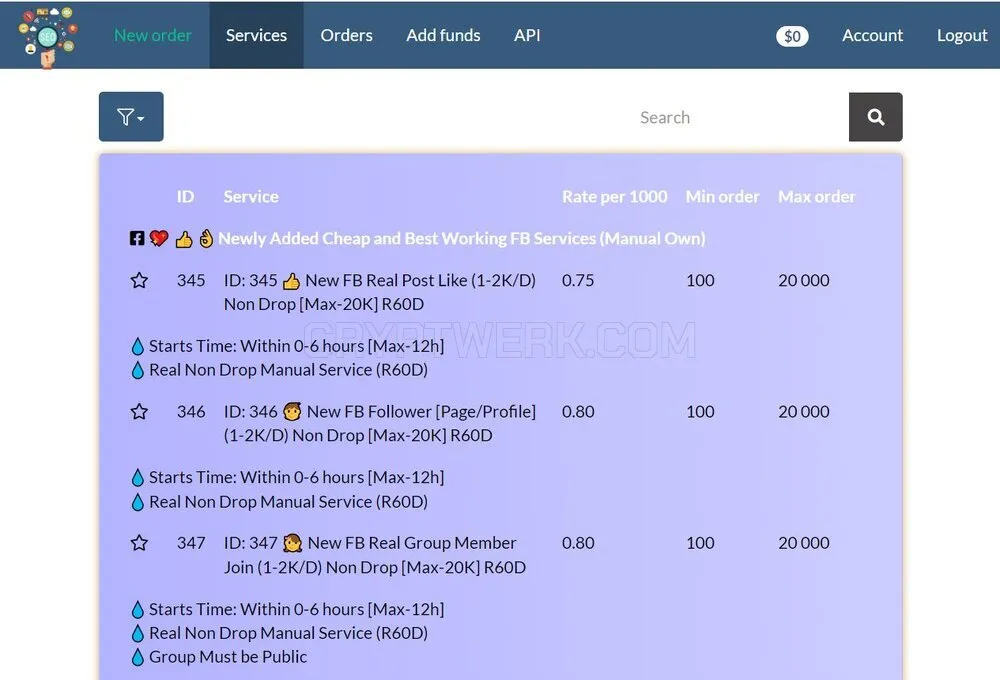Click ID cell 347

[x=191, y=543]
